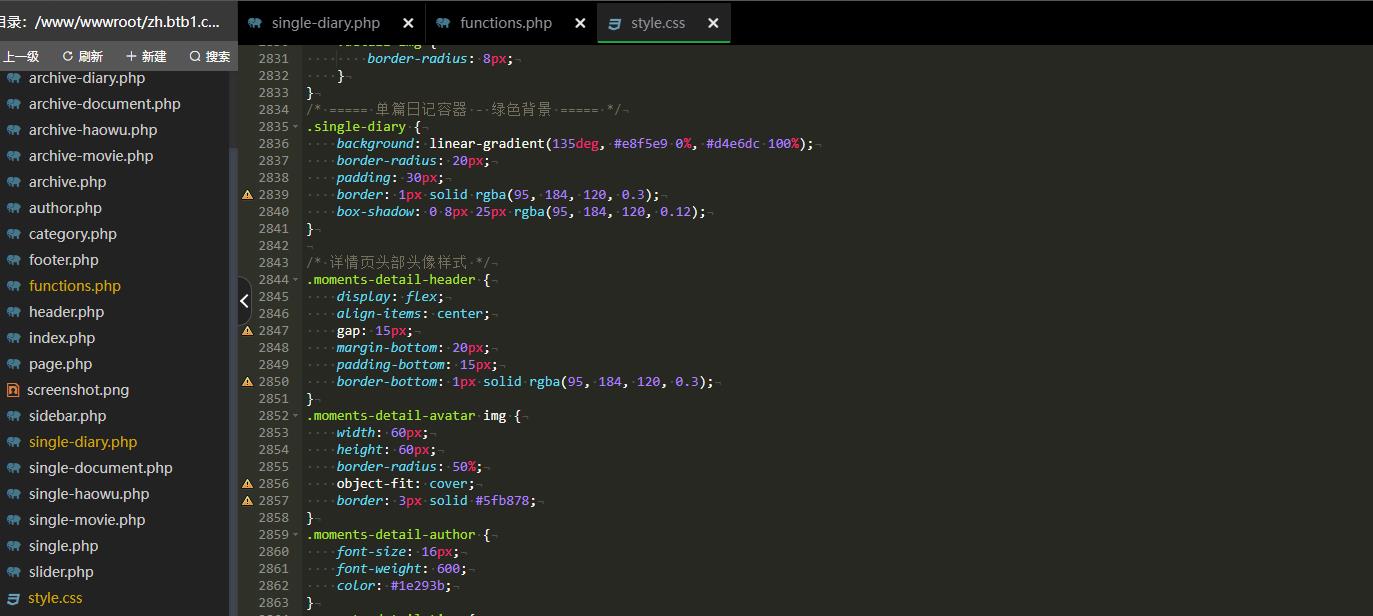
Task: Select style.css in file tree
Action: click(x=55, y=598)
